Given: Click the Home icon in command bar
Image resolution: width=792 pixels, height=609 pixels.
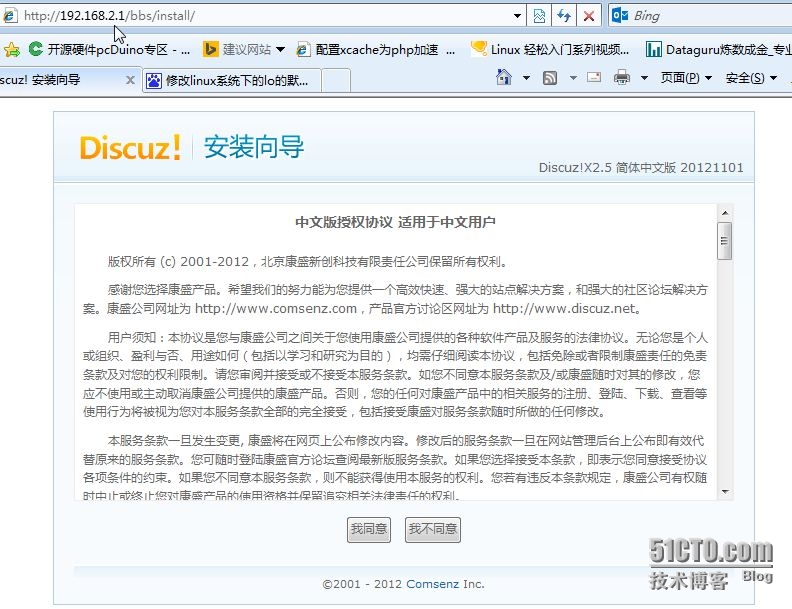Looking at the screenshot, I should click(504, 78).
